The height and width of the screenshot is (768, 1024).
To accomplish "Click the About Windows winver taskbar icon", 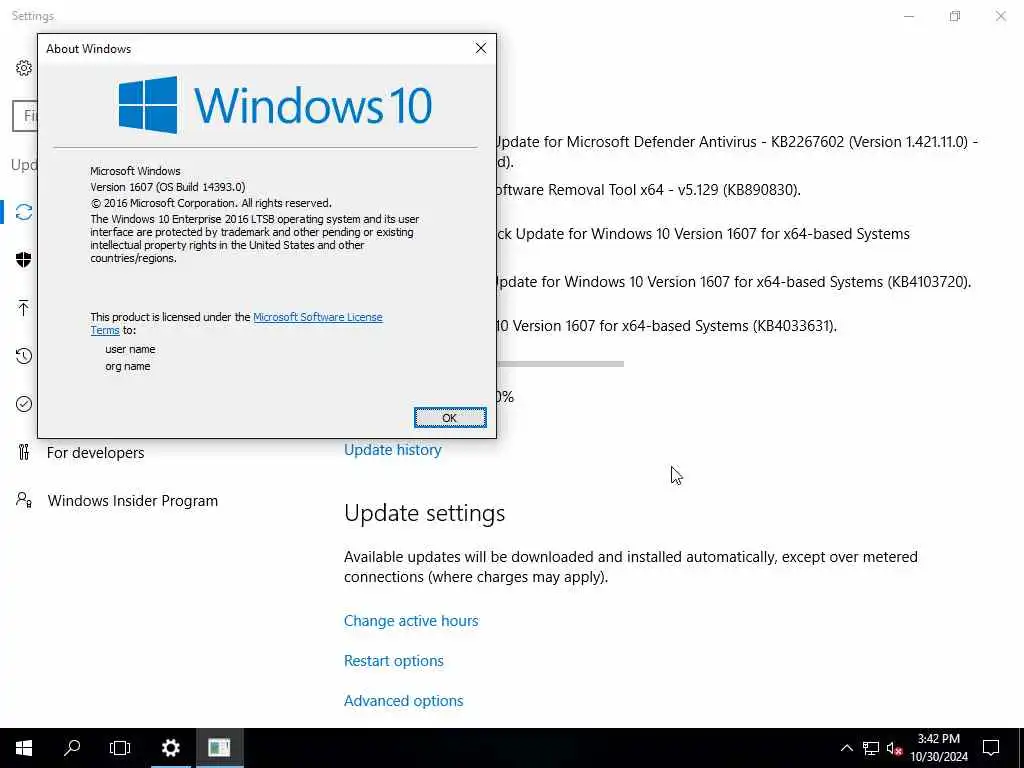I will tap(219, 748).
